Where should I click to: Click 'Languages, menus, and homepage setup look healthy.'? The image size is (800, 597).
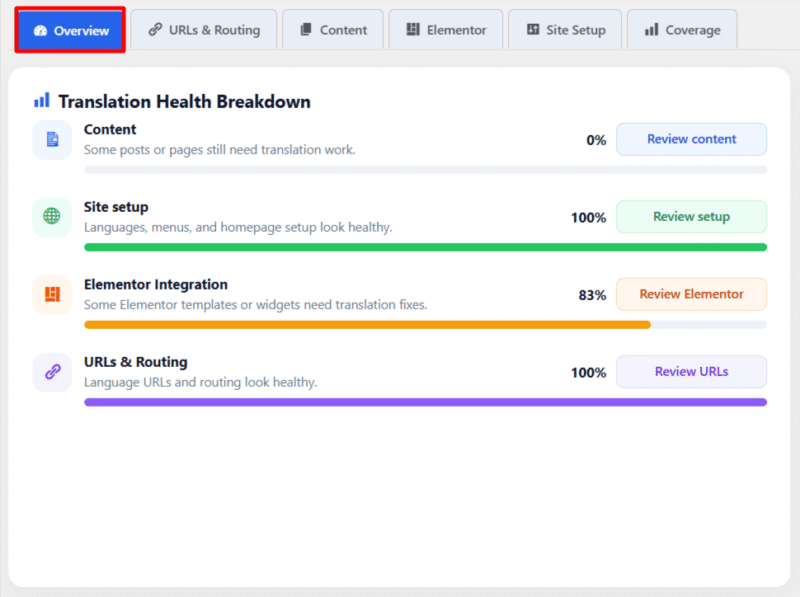point(238,228)
